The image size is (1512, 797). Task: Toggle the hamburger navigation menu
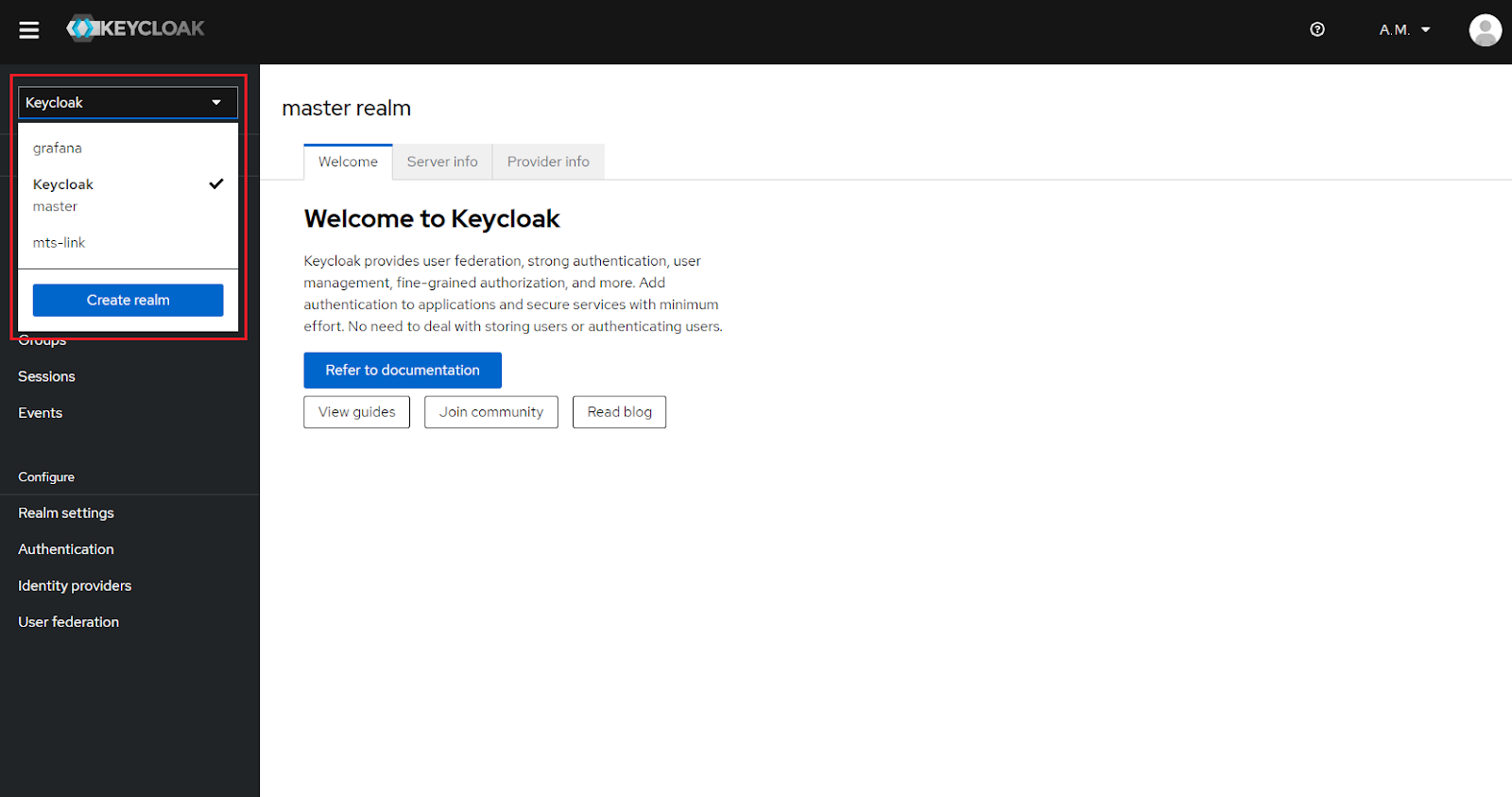29,30
